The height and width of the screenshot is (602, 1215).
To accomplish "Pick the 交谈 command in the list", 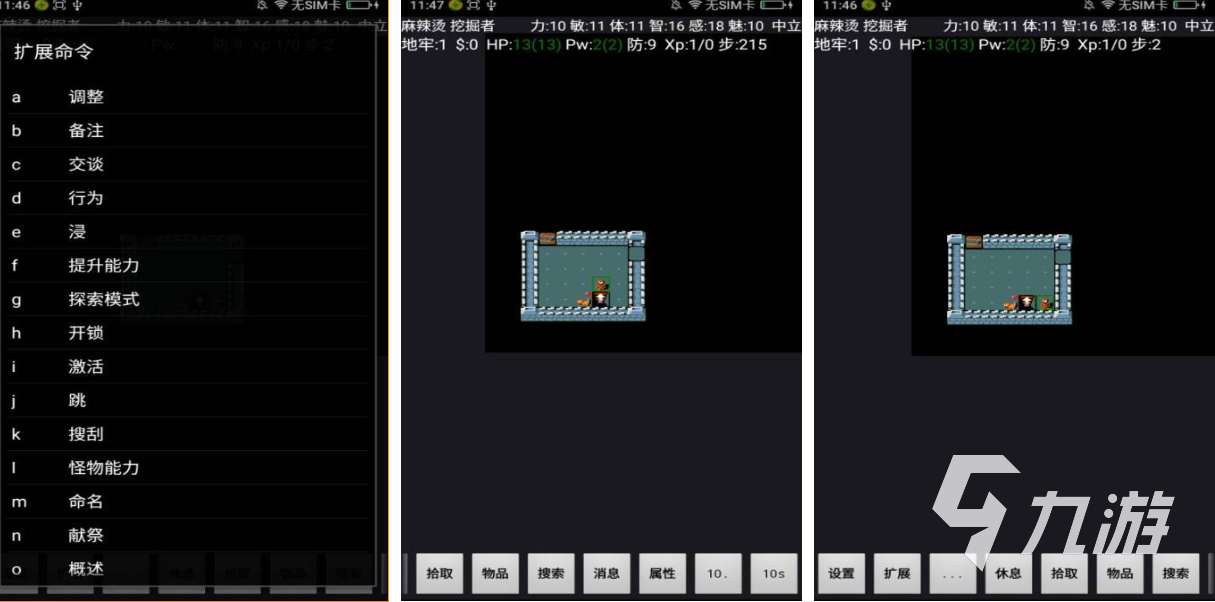I will (190, 165).
